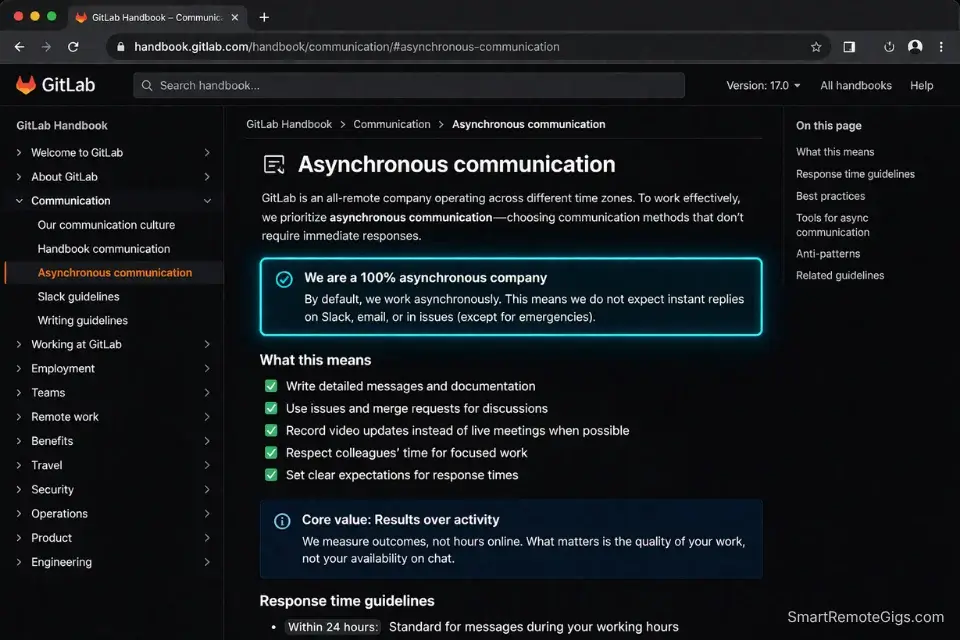Click the browser address bar URL
This screenshot has height=640, width=960.
(347, 47)
